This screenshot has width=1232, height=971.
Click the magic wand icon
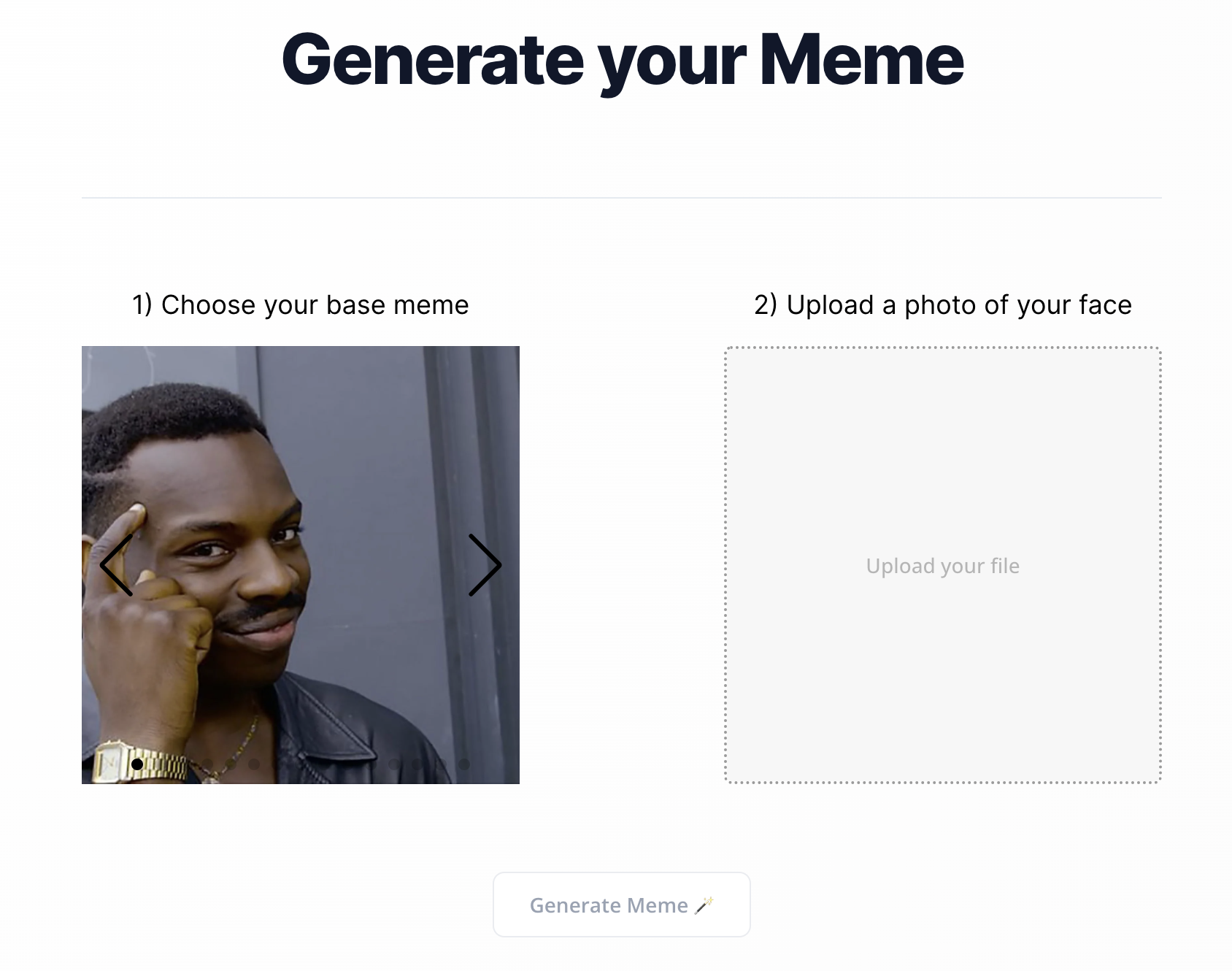click(x=704, y=905)
